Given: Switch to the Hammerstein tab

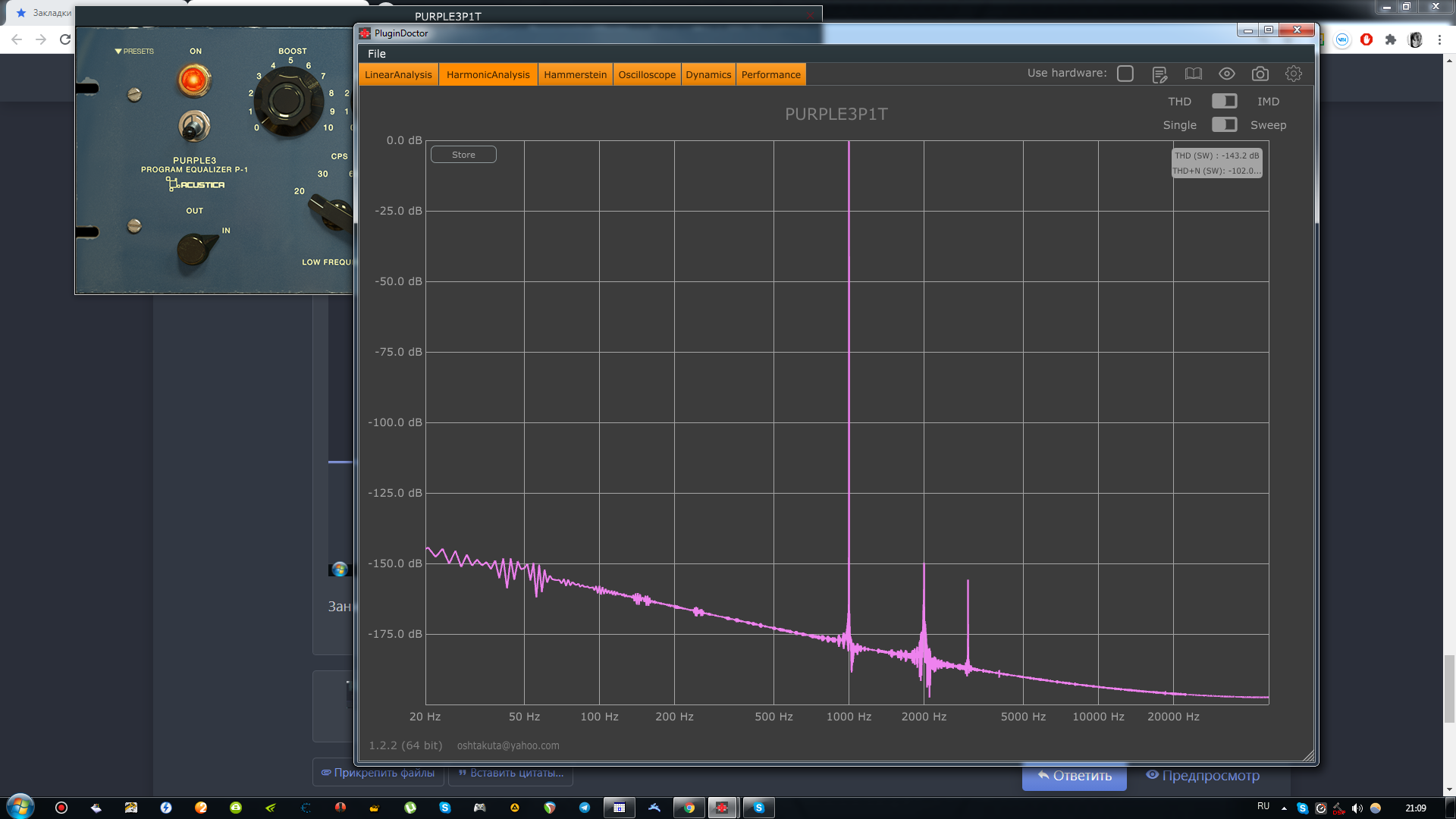Looking at the screenshot, I should 575,74.
